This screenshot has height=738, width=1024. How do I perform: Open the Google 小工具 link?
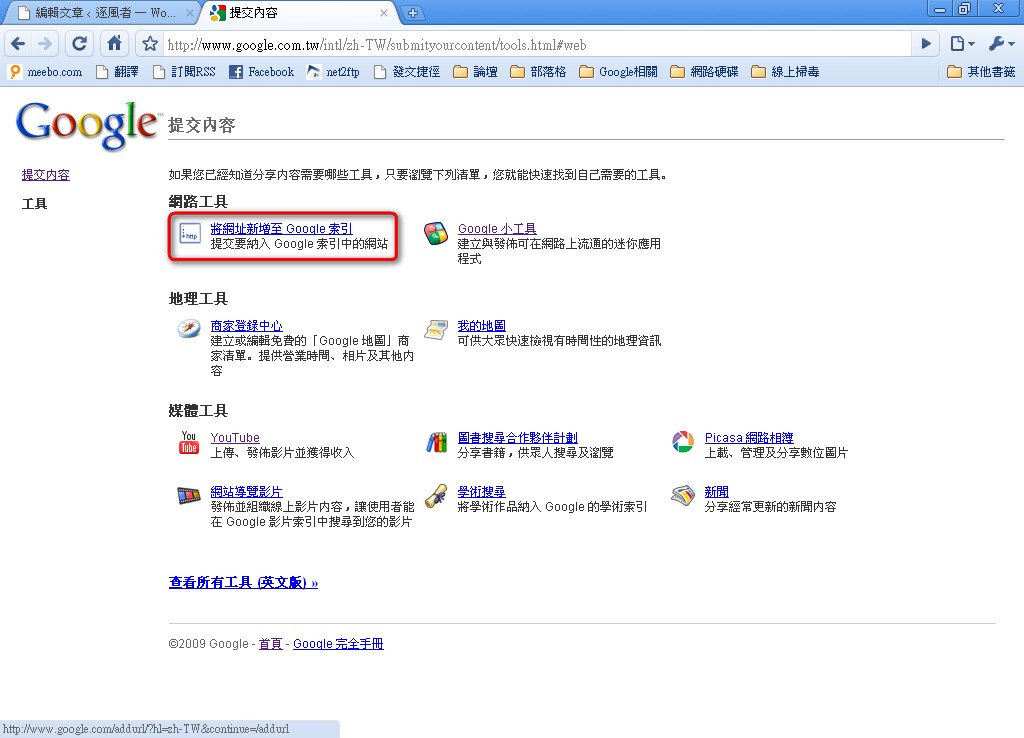[x=497, y=229]
